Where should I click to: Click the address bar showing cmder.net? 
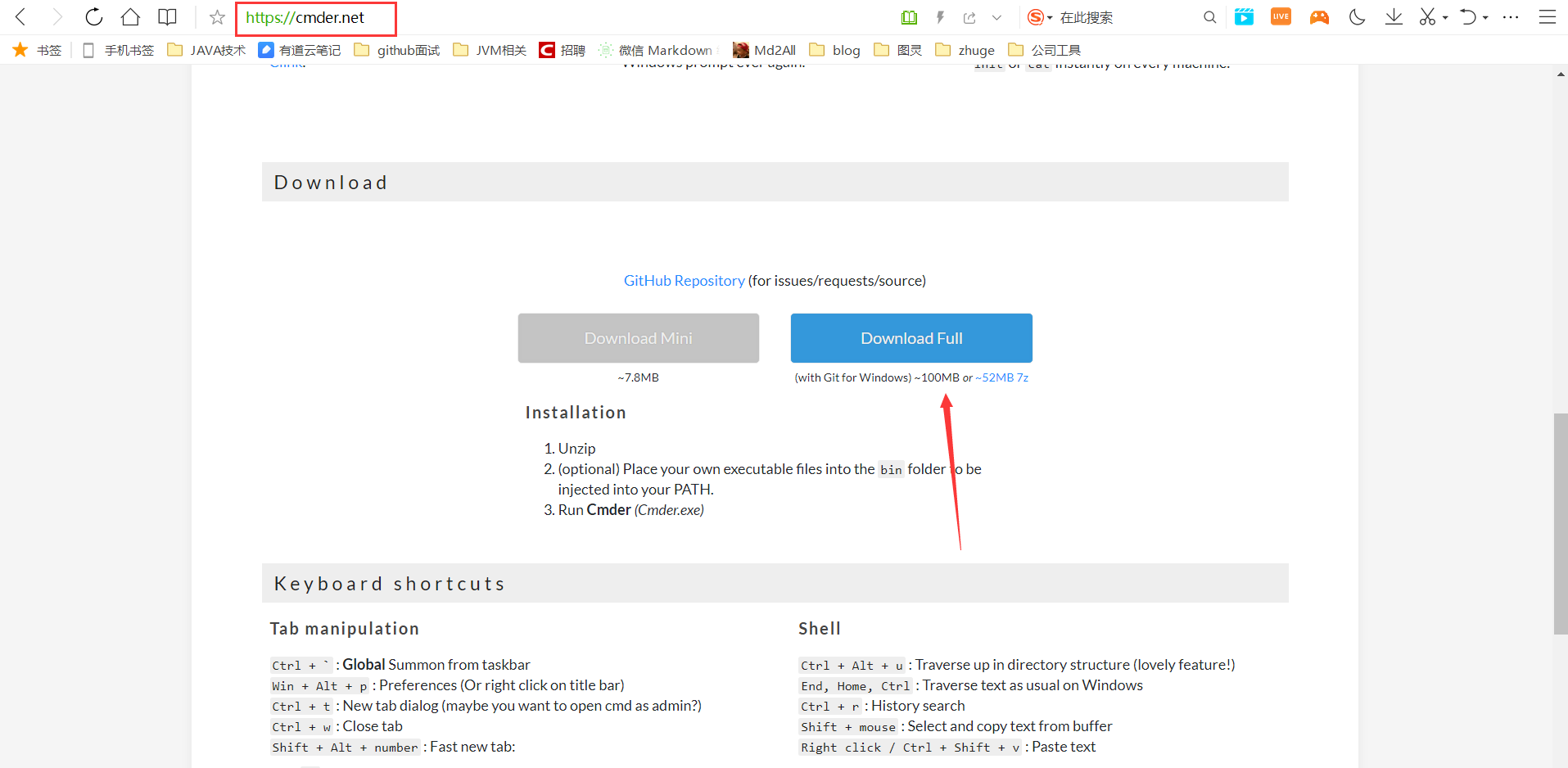coord(315,18)
